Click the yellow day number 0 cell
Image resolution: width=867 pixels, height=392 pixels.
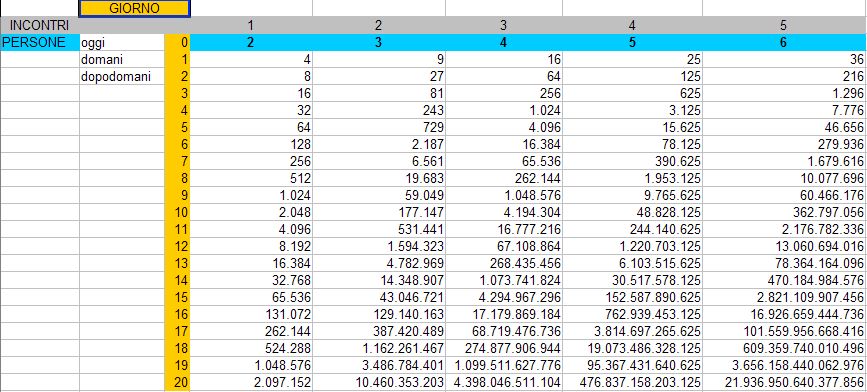177,43
